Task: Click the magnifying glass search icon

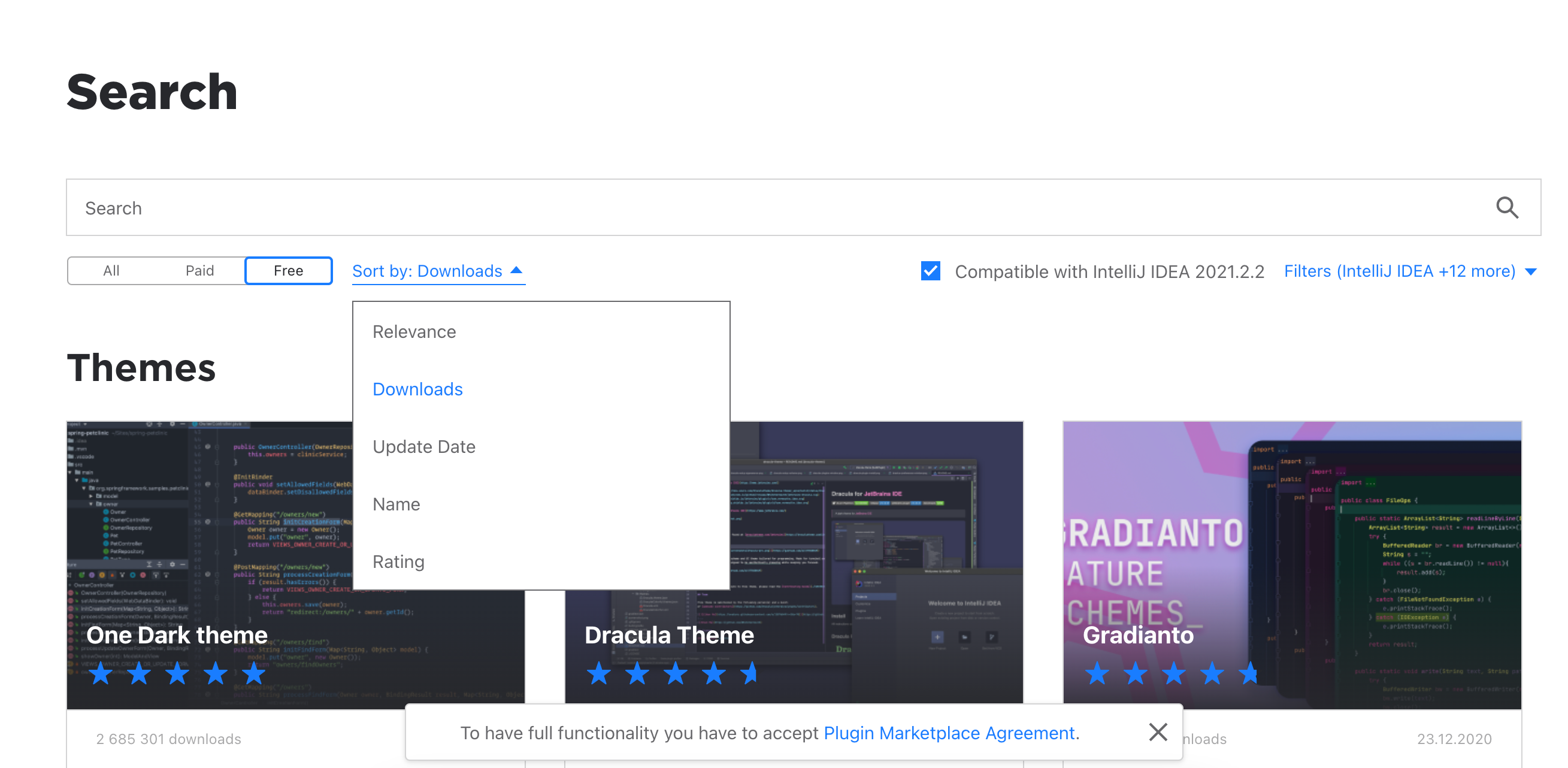Action: pyautogui.click(x=1506, y=208)
